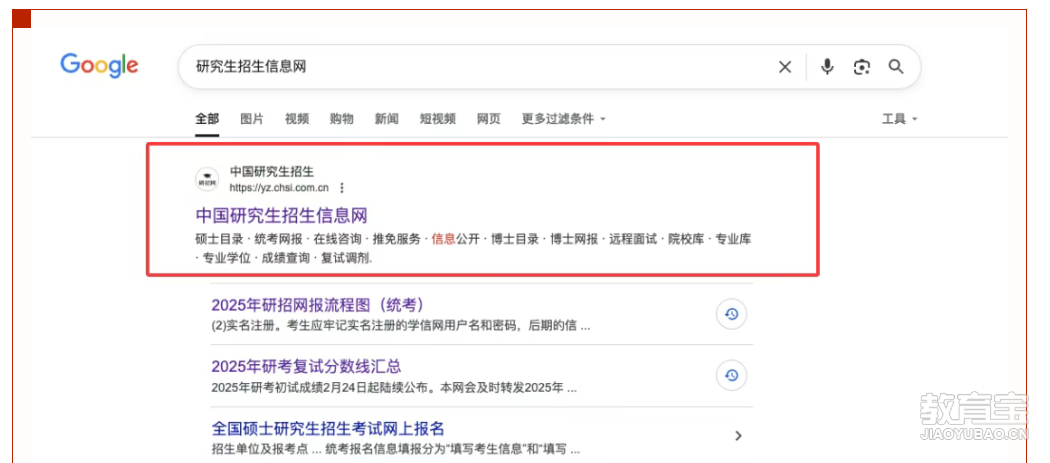Click the snippet text 成绩查询
Image resolution: width=1050 pixels, height=463 pixels.
[x=286, y=258]
